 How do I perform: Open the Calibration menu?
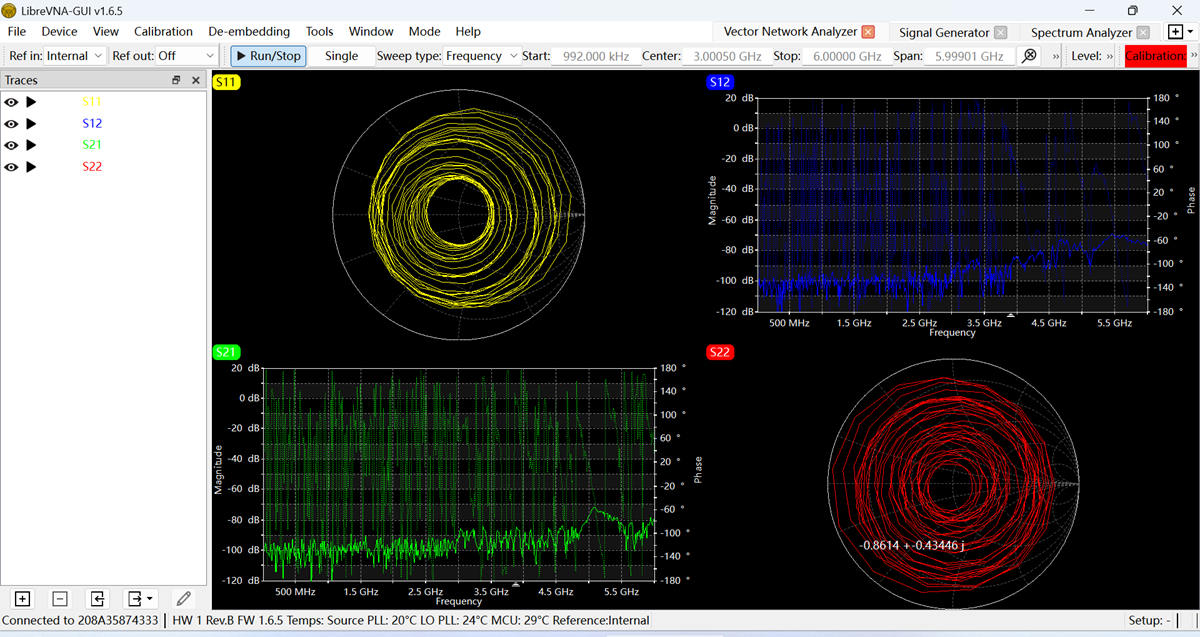[x=163, y=32]
